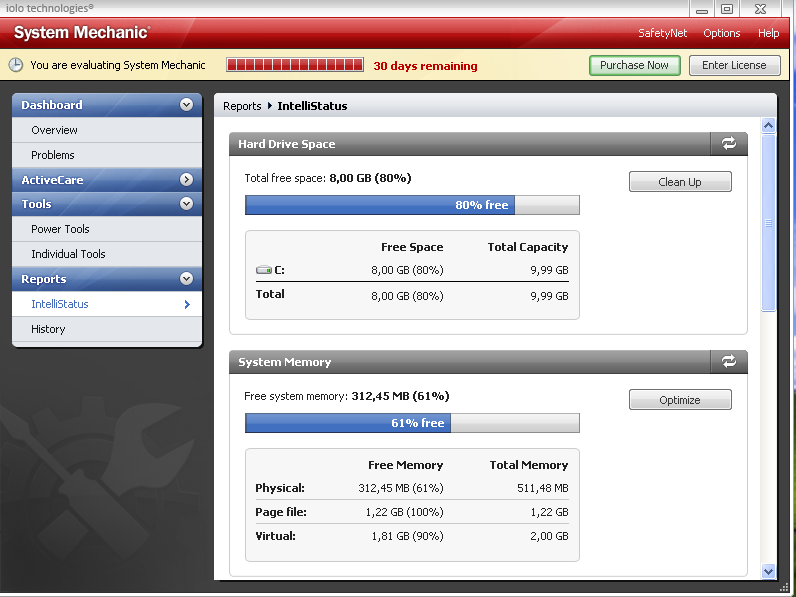
Task: Click the Page file free value 1,22 GB (100%)
Action: pyautogui.click(x=405, y=512)
